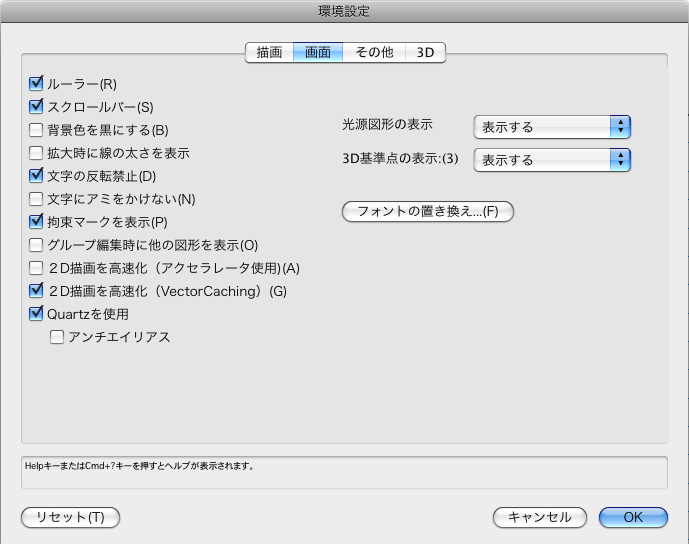Toggle 文字の反転禁止(D) checkbox
Screen dimensions: 689x544
pos(37,176)
